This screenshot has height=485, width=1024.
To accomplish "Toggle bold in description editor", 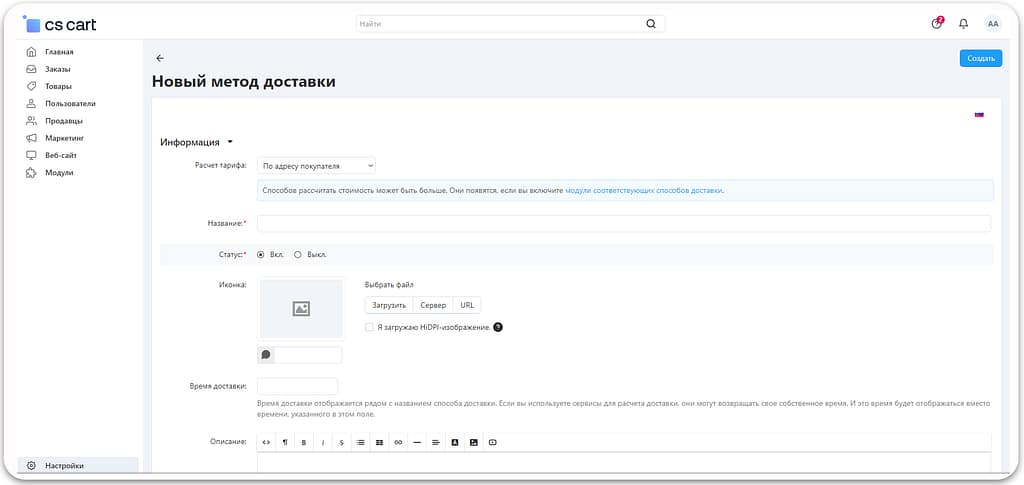I will pyautogui.click(x=303, y=442).
